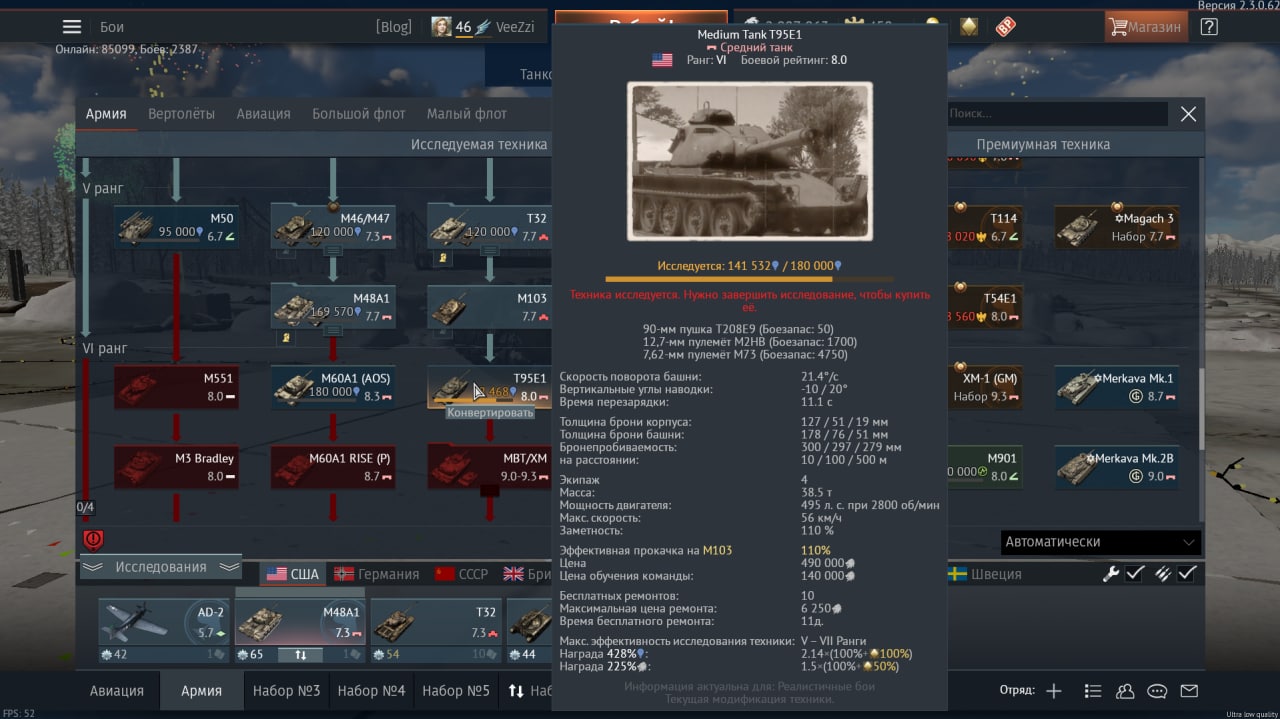Select locked M3 Bradley vehicle
Image resolution: width=1280 pixels, height=719 pixels.
coord(176,467)
